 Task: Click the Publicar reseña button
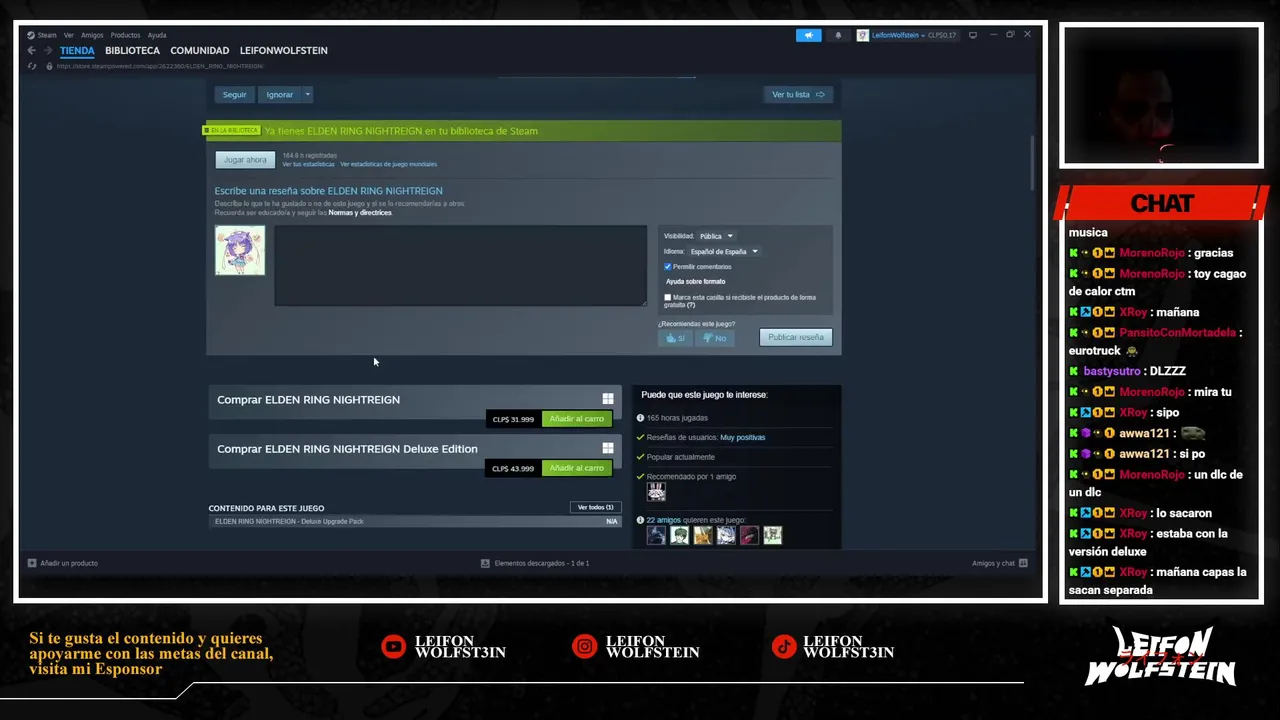tap(796, 337)
